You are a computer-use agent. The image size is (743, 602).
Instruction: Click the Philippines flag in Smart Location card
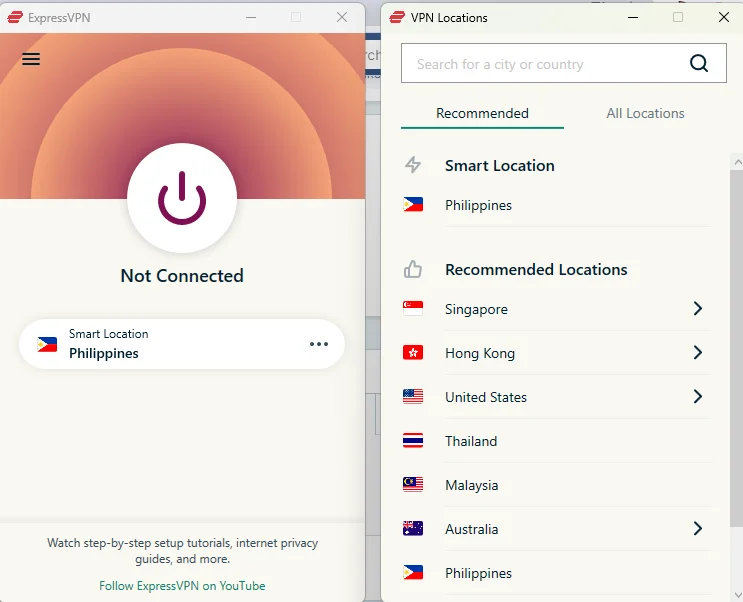click(47, 344)
